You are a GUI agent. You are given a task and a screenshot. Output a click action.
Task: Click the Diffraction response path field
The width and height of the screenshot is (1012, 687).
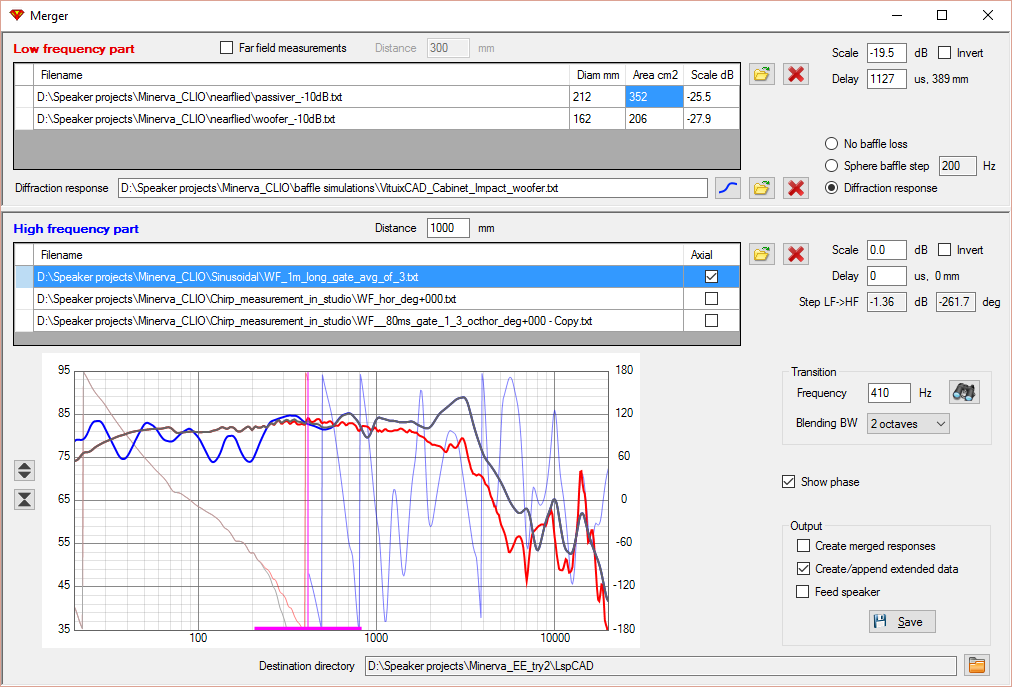(x=412, y=188)
